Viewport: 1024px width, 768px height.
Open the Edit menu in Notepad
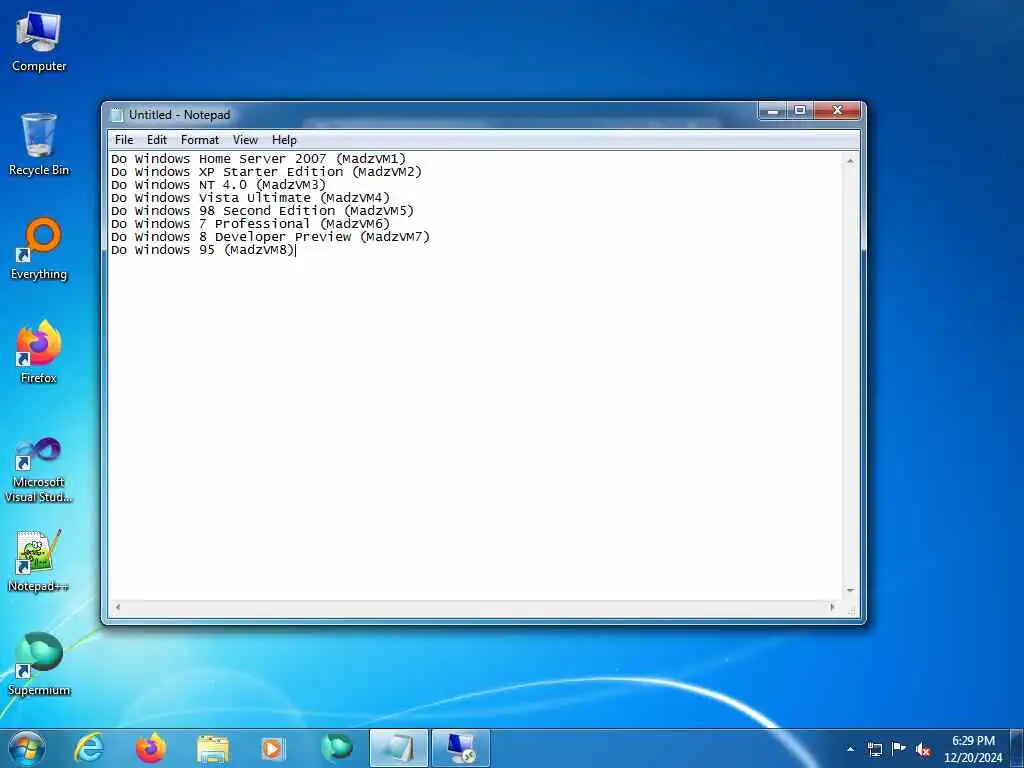coord(157,140)
